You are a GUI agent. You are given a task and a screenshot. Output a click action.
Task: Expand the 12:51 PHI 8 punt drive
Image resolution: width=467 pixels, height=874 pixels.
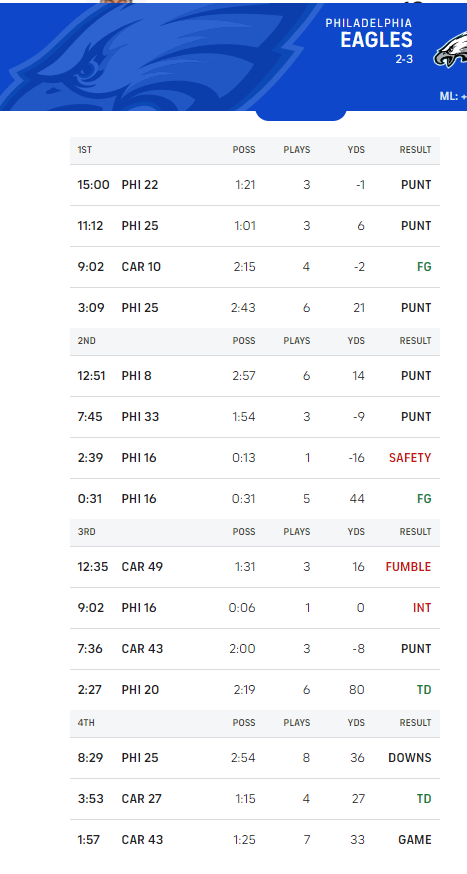(x=255, y=376)
